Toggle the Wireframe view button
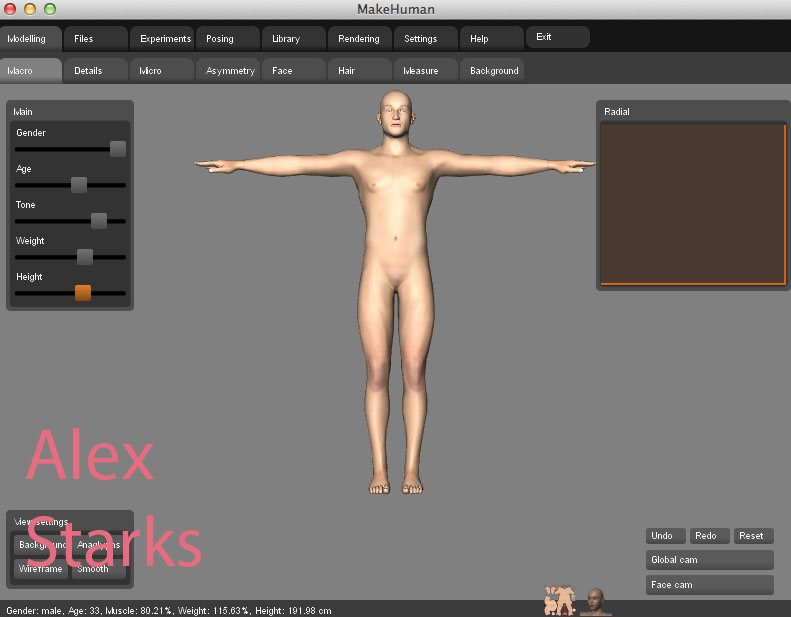 (x=41, y=569)
